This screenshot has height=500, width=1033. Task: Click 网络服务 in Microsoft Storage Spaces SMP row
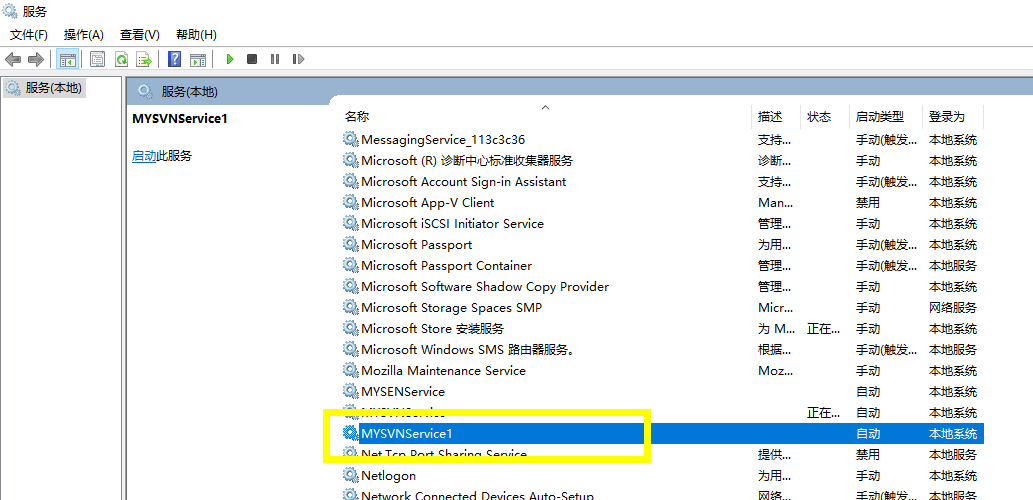click(953, 308)
